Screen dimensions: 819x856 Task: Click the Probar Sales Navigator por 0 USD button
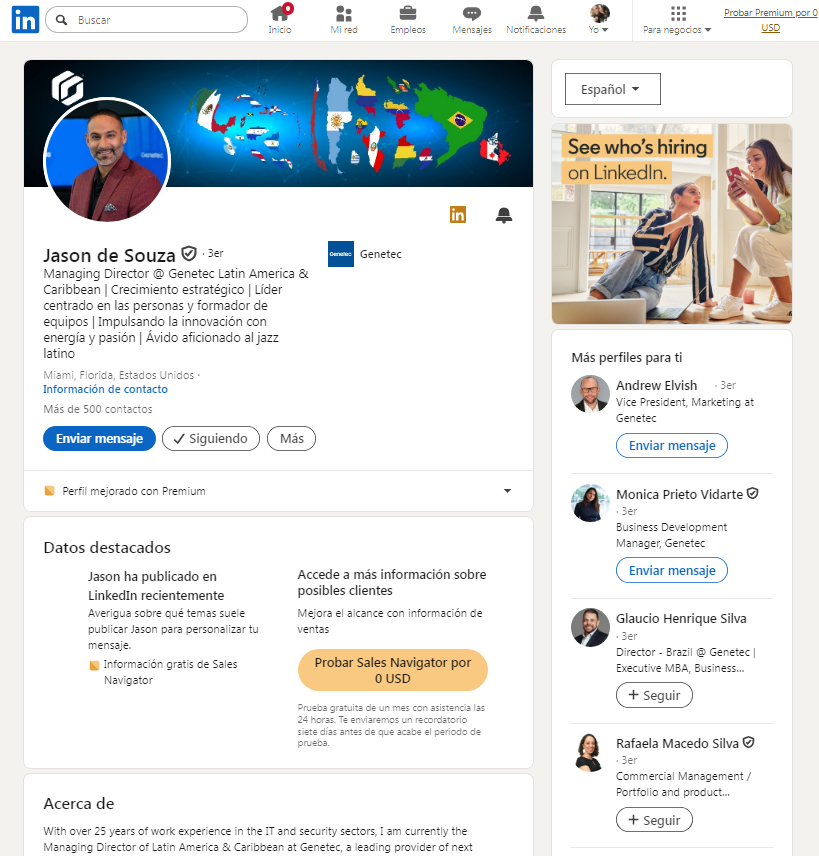click(393, 670)
